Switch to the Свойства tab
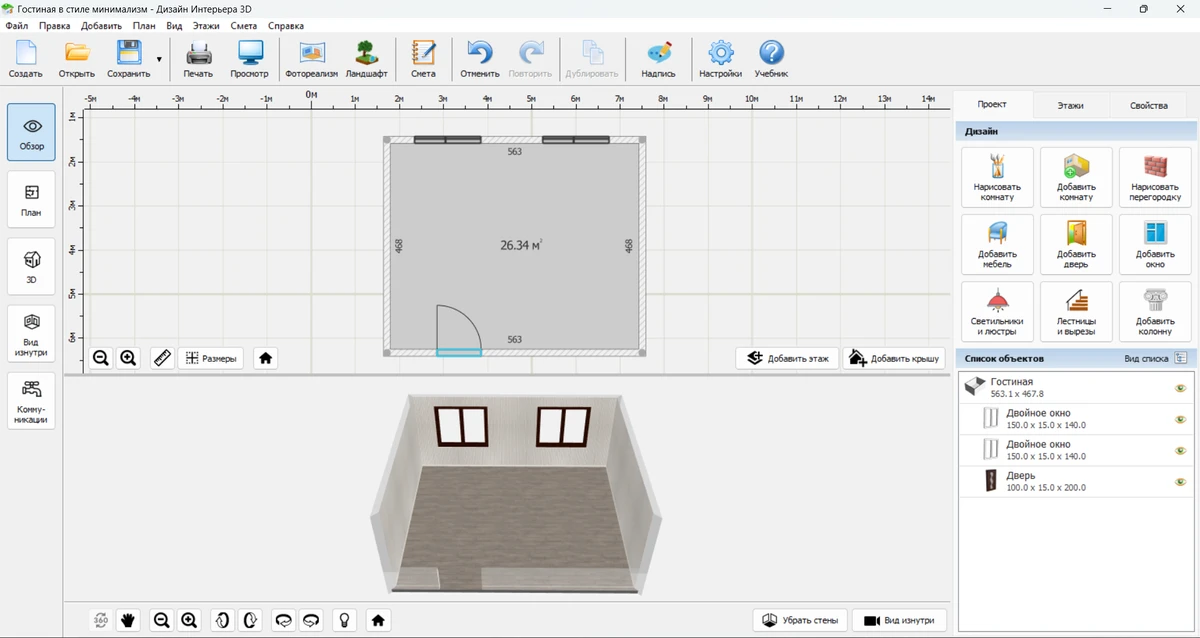 [1148, 105]
